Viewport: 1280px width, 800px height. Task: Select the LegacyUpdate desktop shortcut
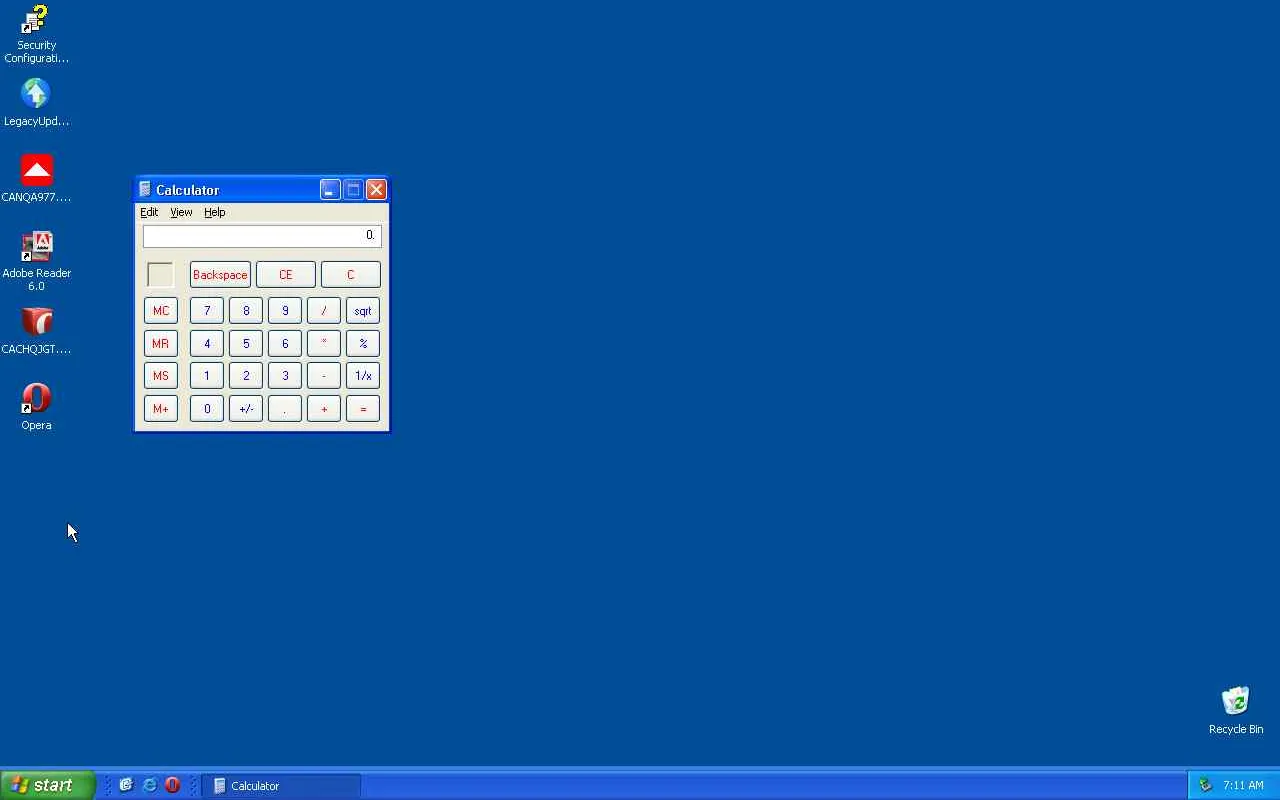[36, 103]
